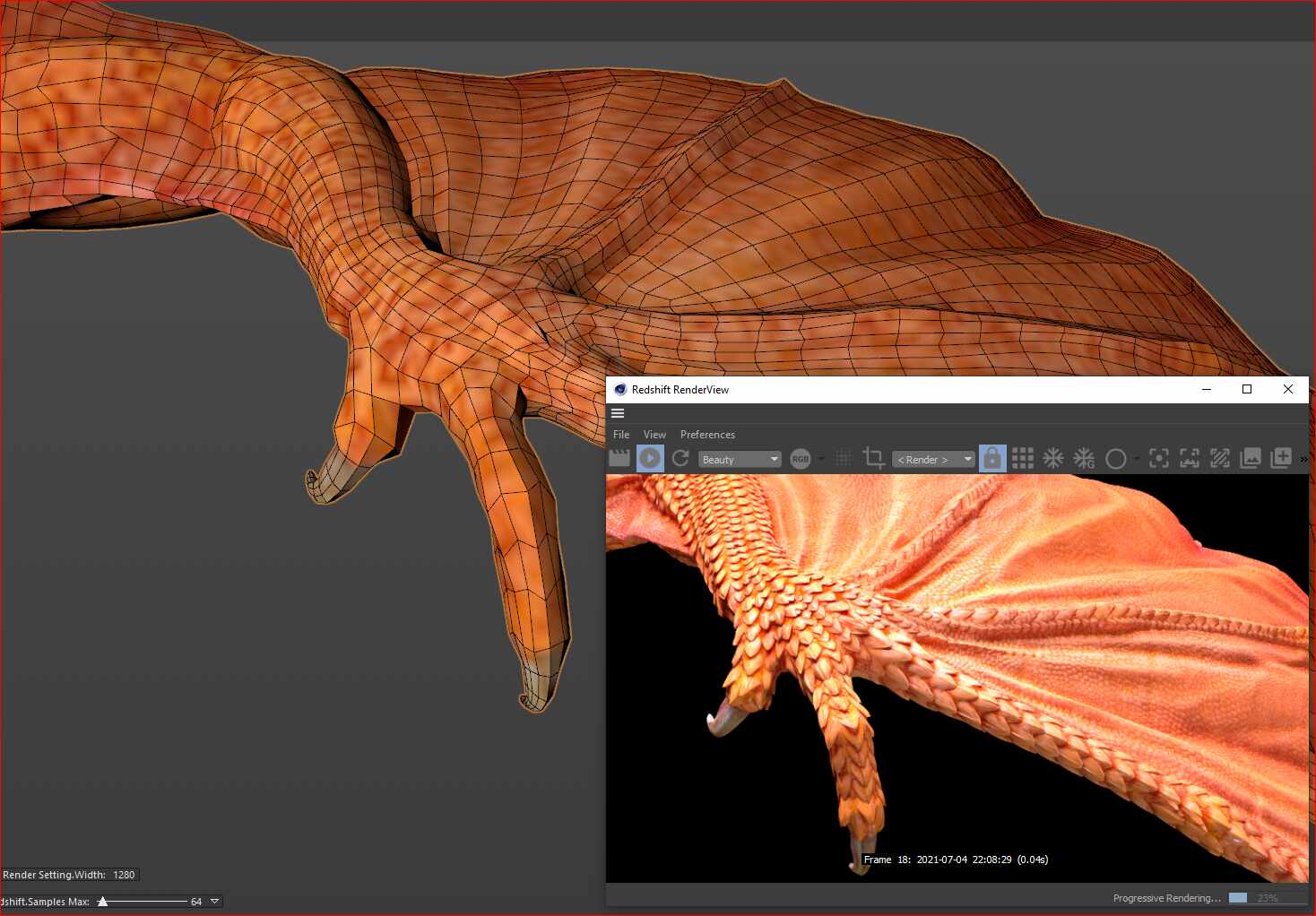Expand the Samples Max dropdown arrow
Screen dimensions: 1316x916
point(214,902)
